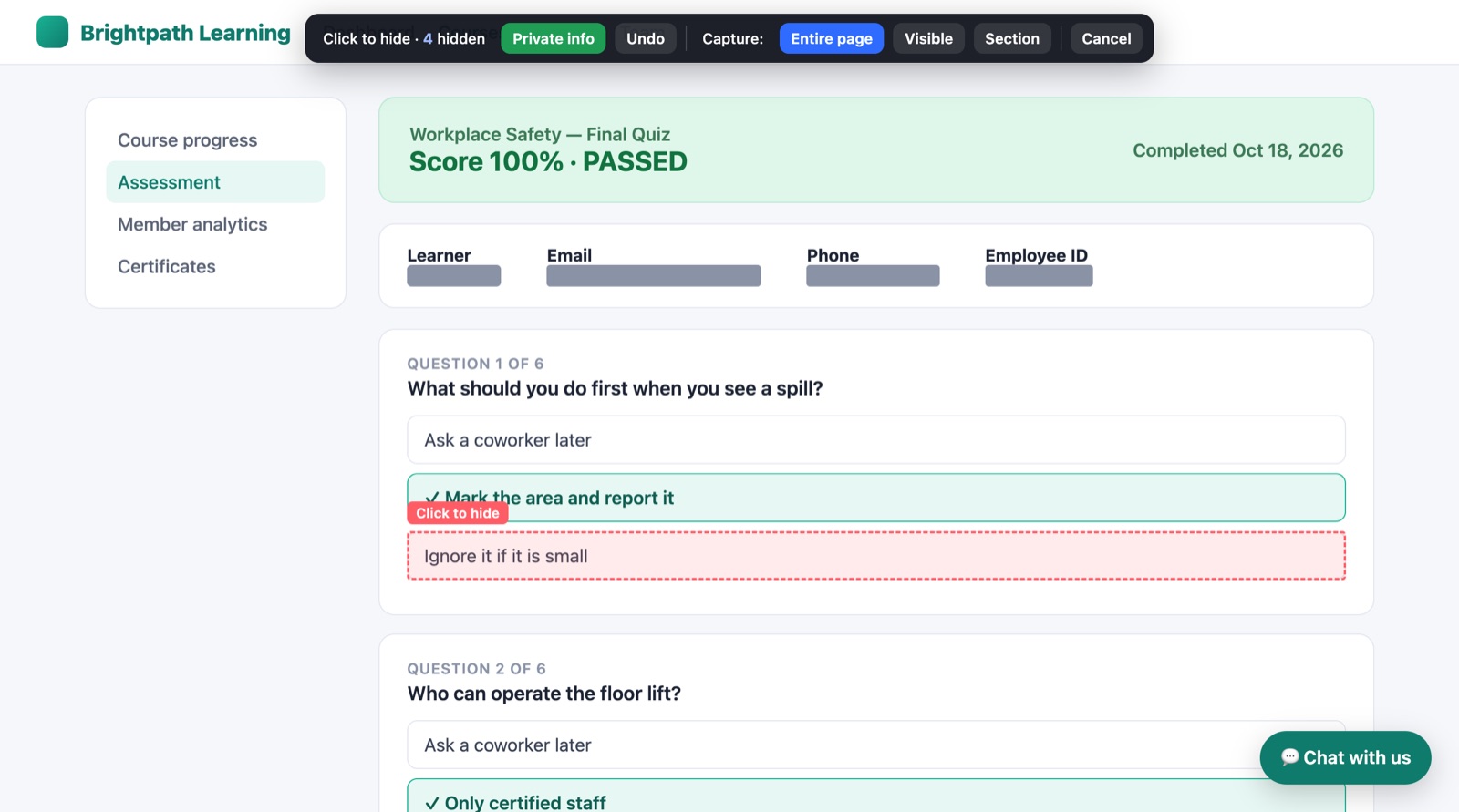Click the "QUESTION 1 OF 6" label
Image resolution: width=1459 pixels, height=812 pixels.
click(x=475, y=364)
